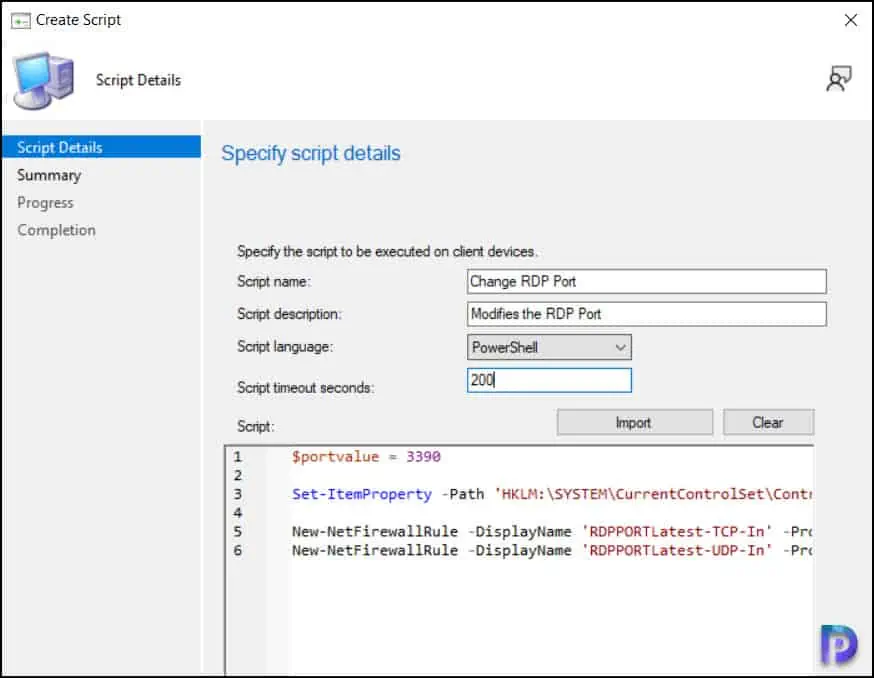Click the 'Script timeout seconds:' label
Screen dimensions: 874x678
point(305,388)
